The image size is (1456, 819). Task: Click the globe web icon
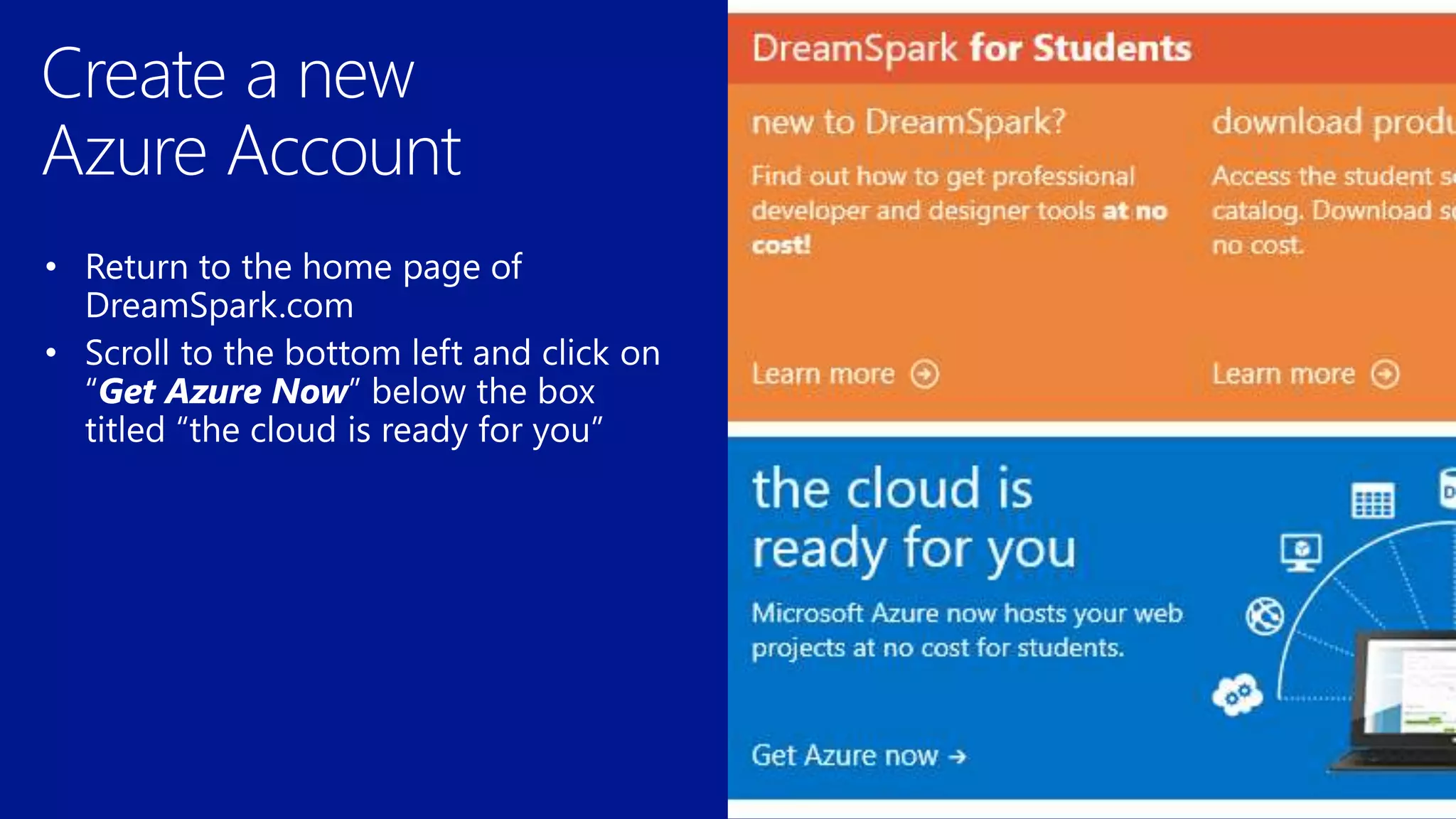[1265, 616]
